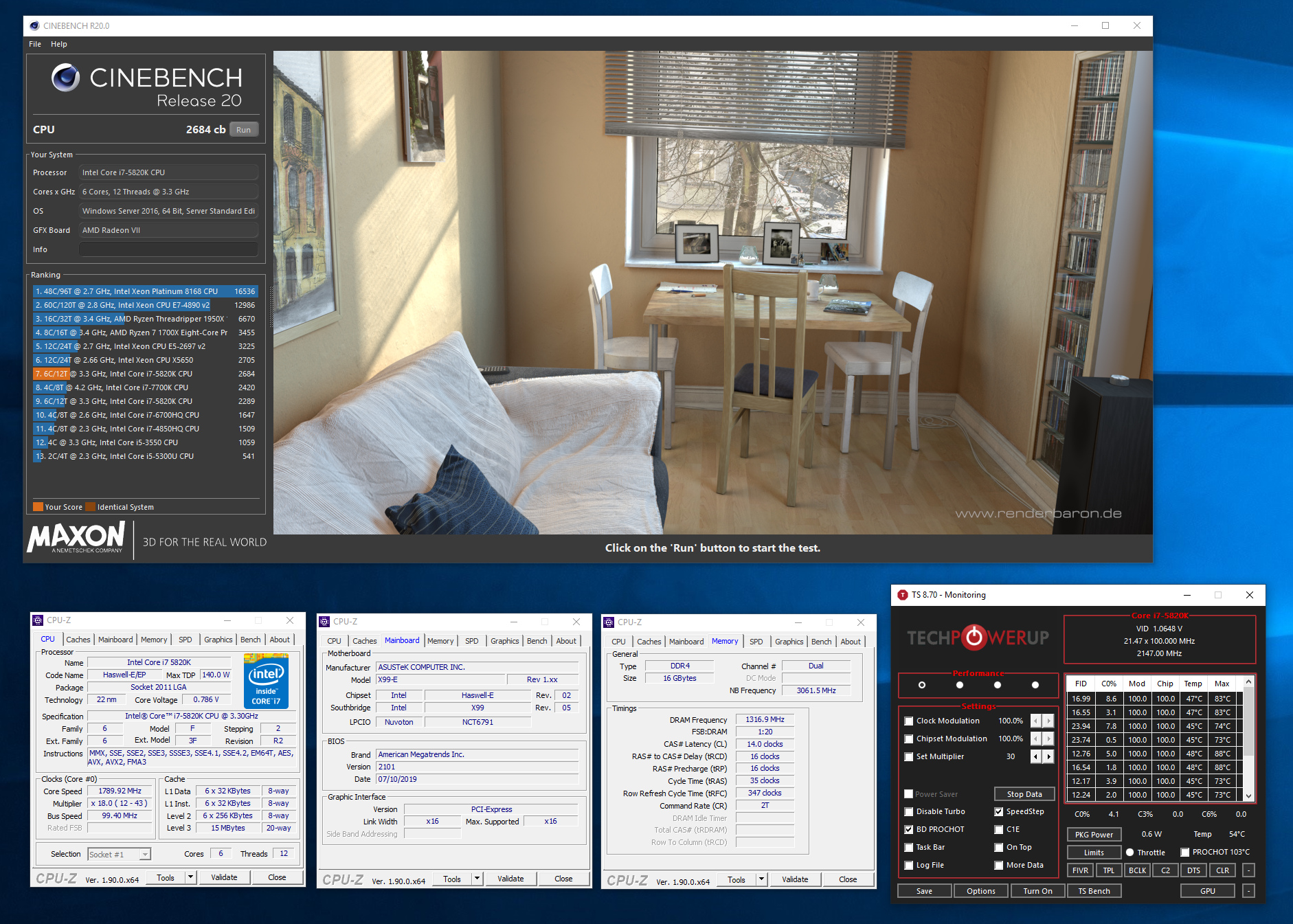Lower the Set Multiplier value with the left arrow

click(1036, 756)
